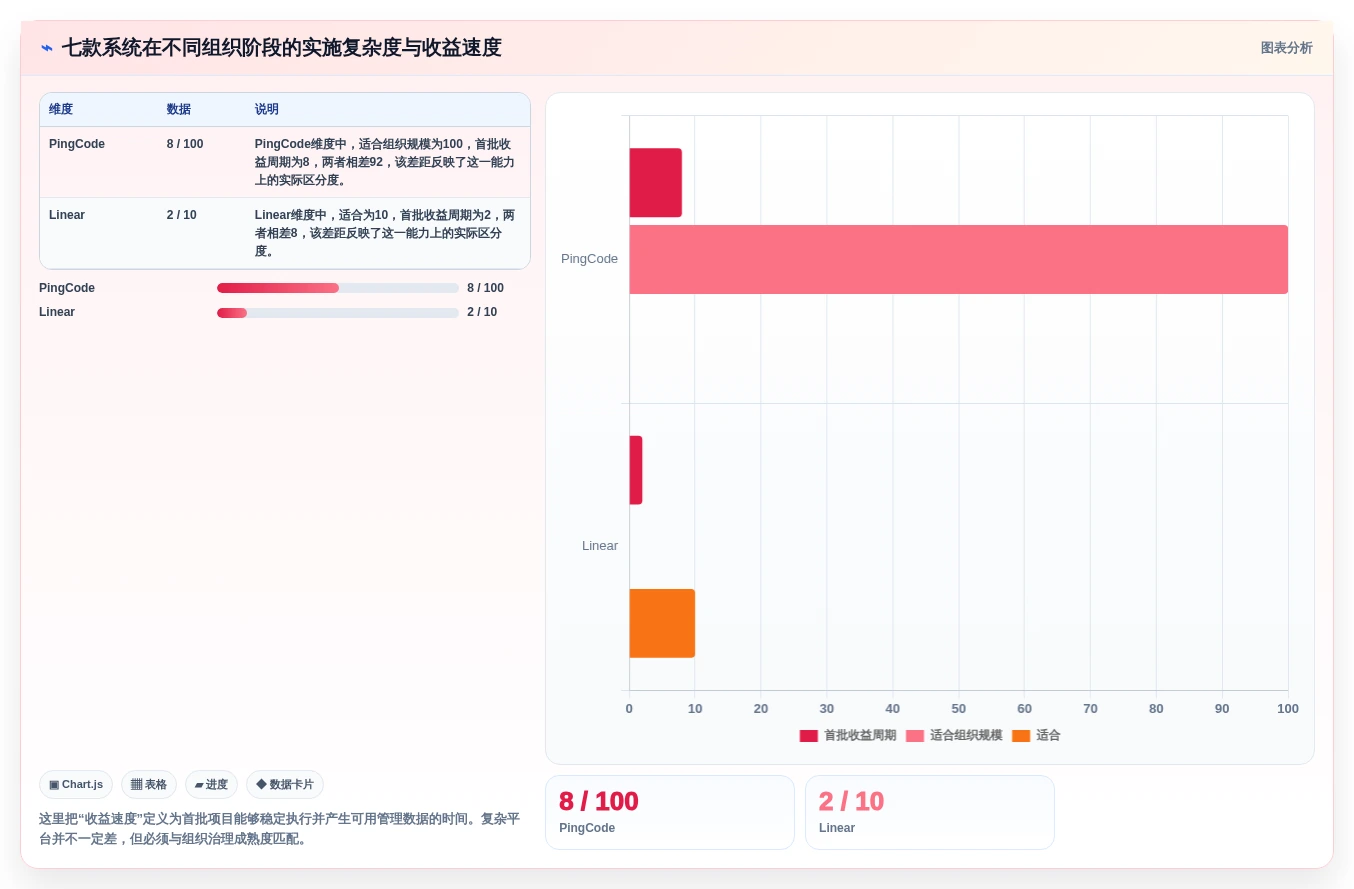
Task: Select the 进度 tag chip
Action: pos(211,785)
